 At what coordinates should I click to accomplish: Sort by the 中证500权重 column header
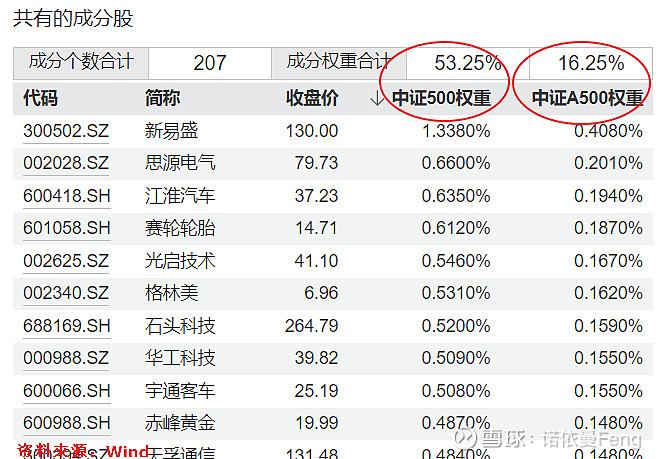441,98
